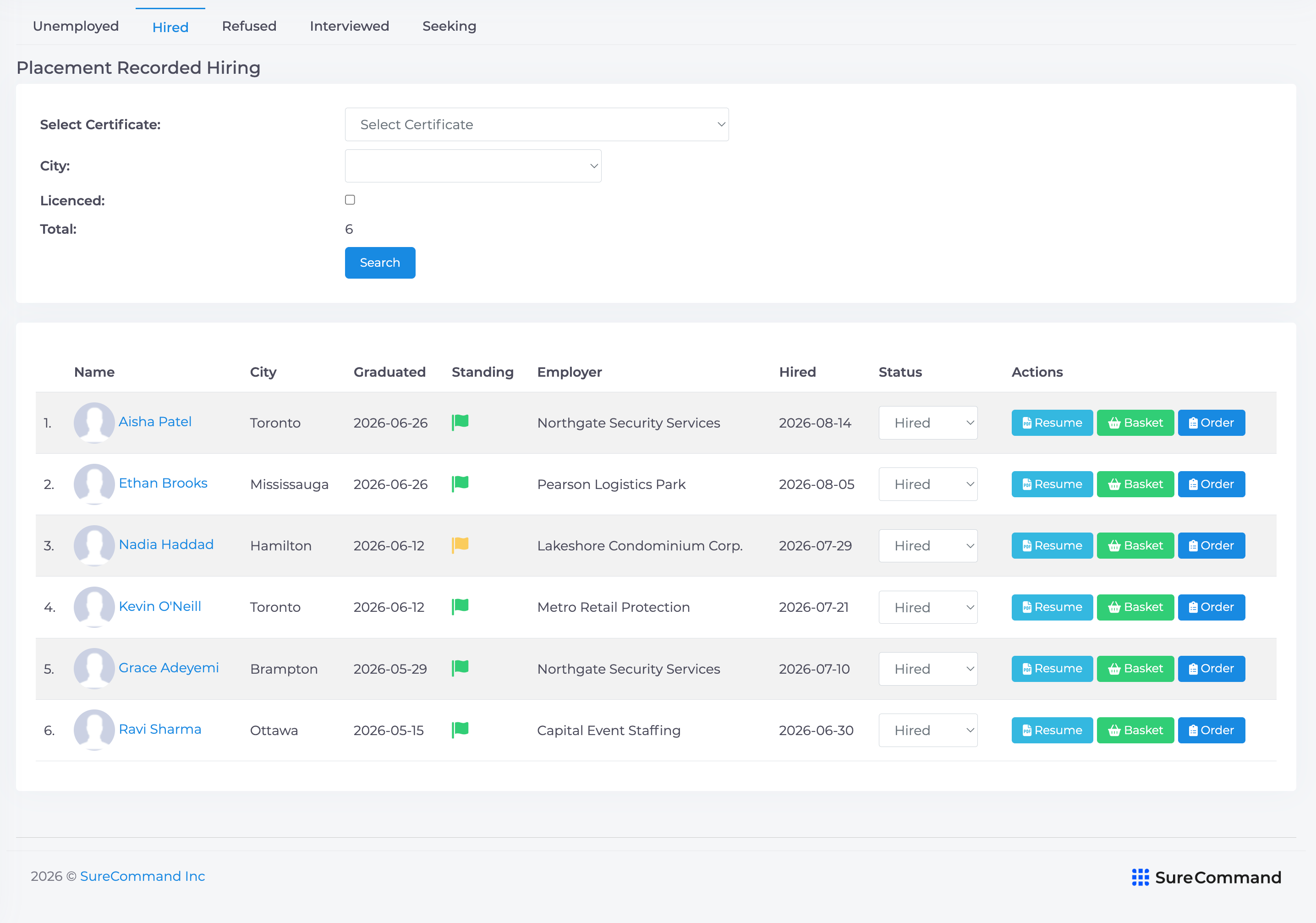Open the SureCommand Inc footer link
Viewport: 1316px width, 923px height.
tap(142, 876)
